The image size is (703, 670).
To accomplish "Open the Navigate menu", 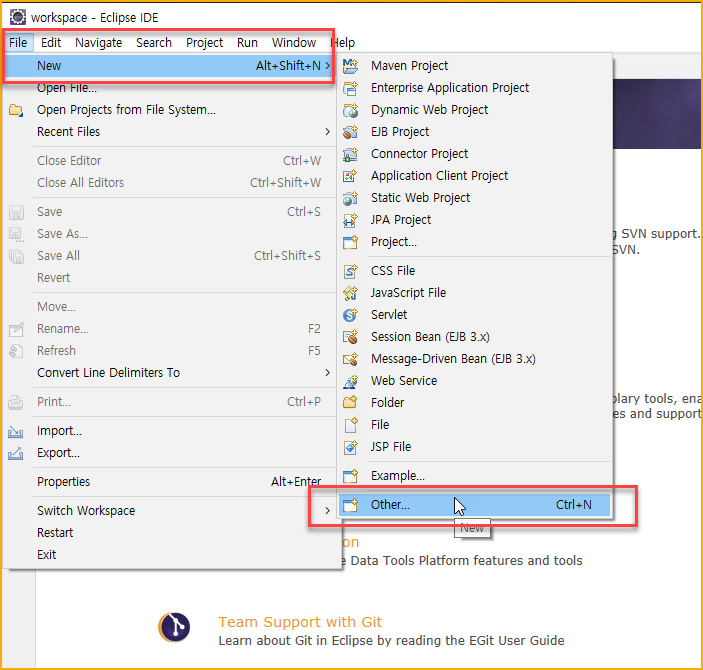I will pyautogui.click(x=99, y=43).
